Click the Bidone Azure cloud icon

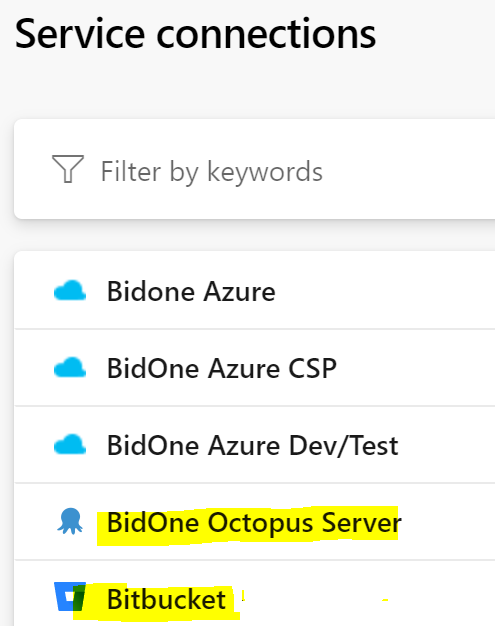click(70, 290)
